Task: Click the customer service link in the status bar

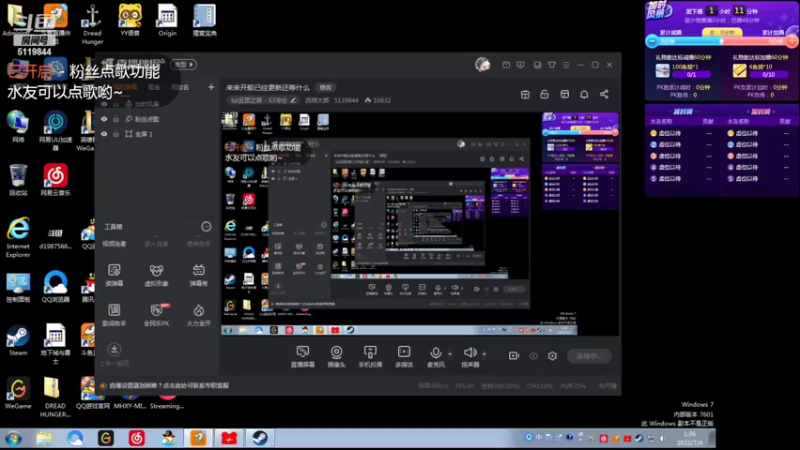Action: 169,386
